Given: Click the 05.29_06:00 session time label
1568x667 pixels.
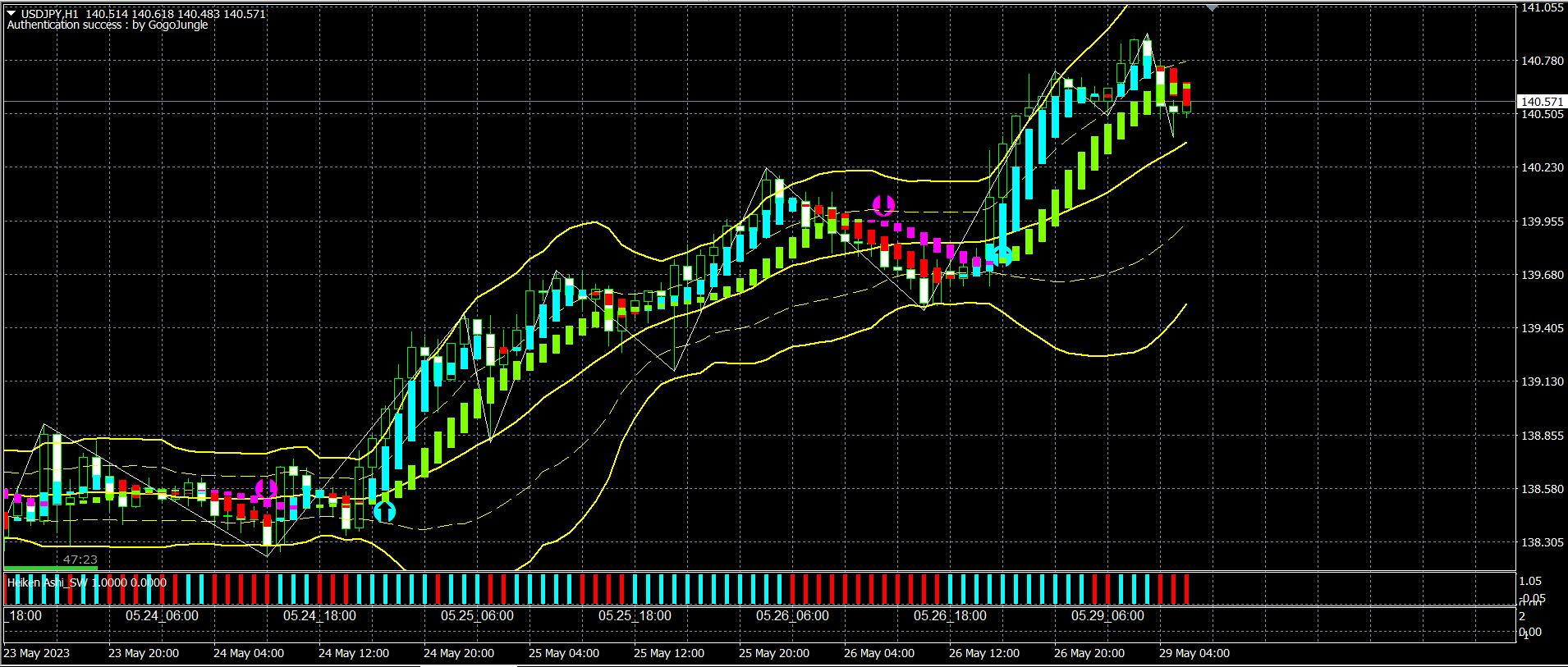Looking at the screenshot, I should pyautogui.click(x=1107, y=616).
